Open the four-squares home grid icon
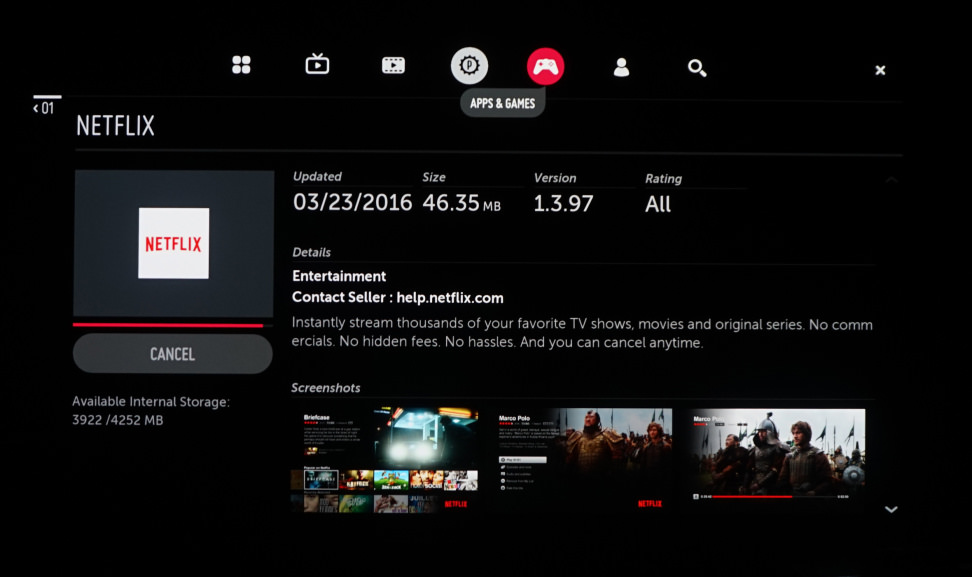 pos(241,65)
